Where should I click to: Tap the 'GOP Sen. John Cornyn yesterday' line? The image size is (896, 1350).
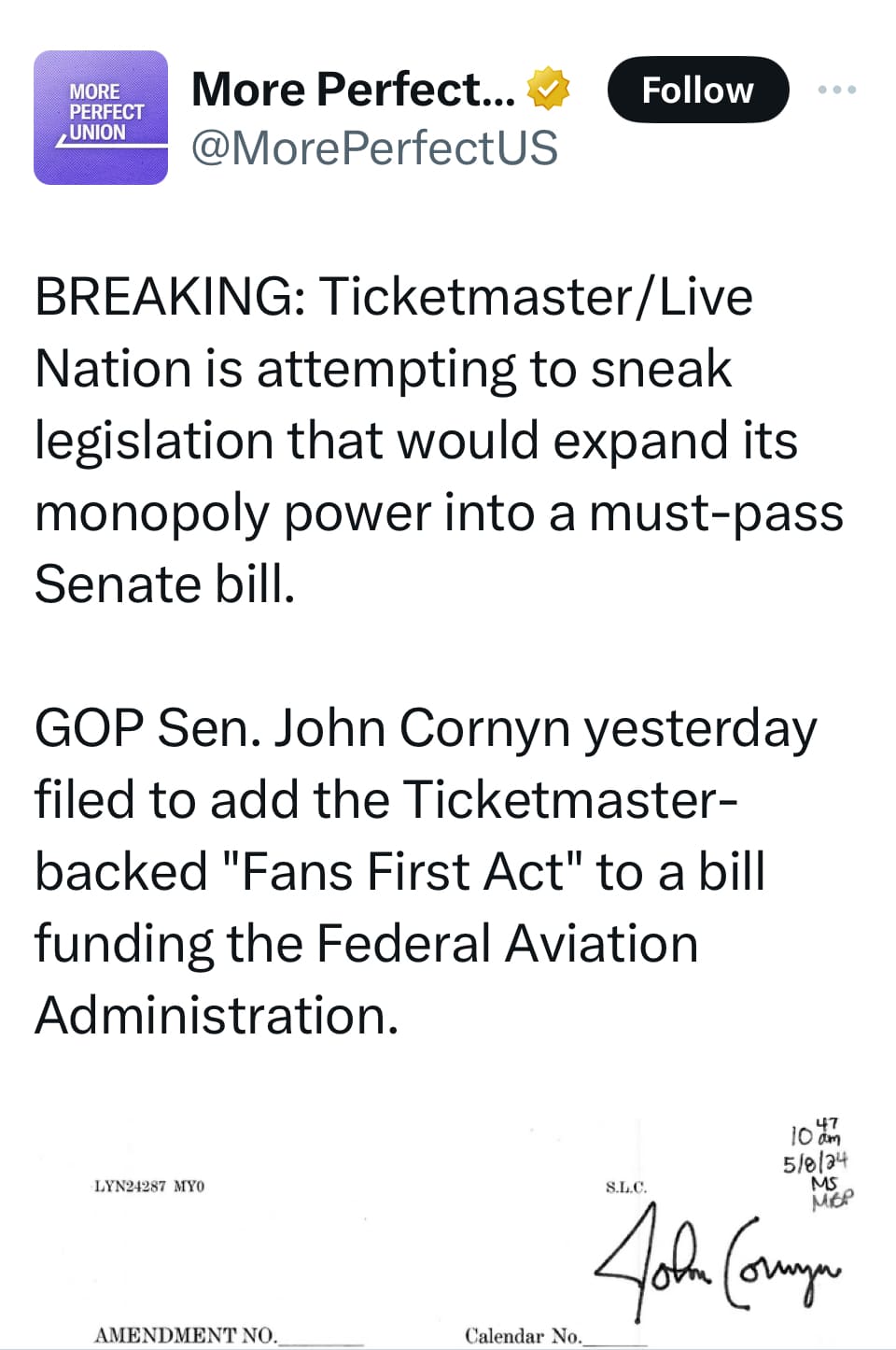click(x=426, y=729)
